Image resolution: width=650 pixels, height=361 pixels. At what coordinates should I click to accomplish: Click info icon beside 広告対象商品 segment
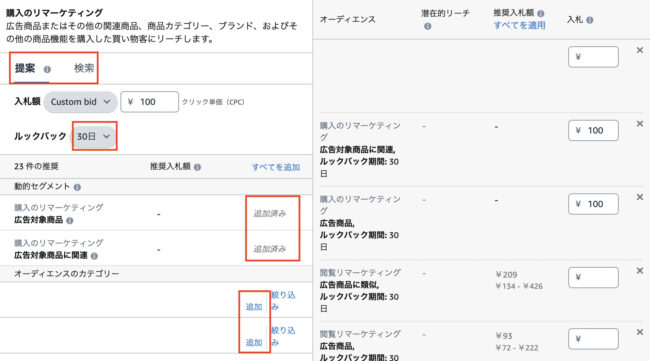[70, 220]
